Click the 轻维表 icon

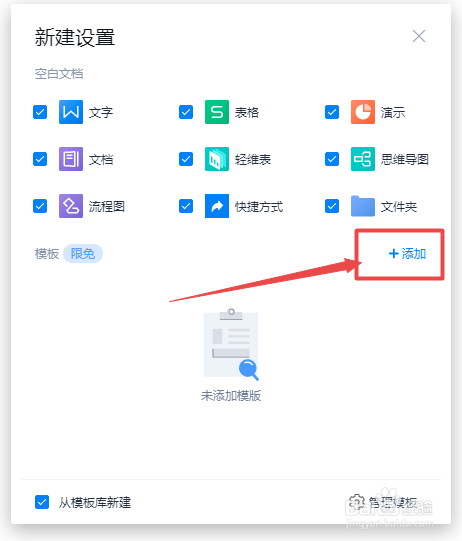pos(217,159)
